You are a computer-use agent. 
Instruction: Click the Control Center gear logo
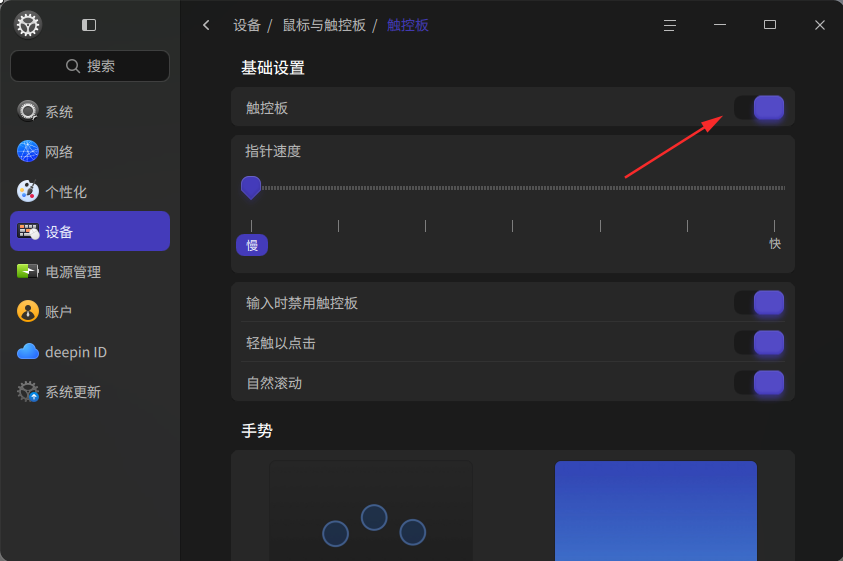pyautogui.click(x=28, y=25)
